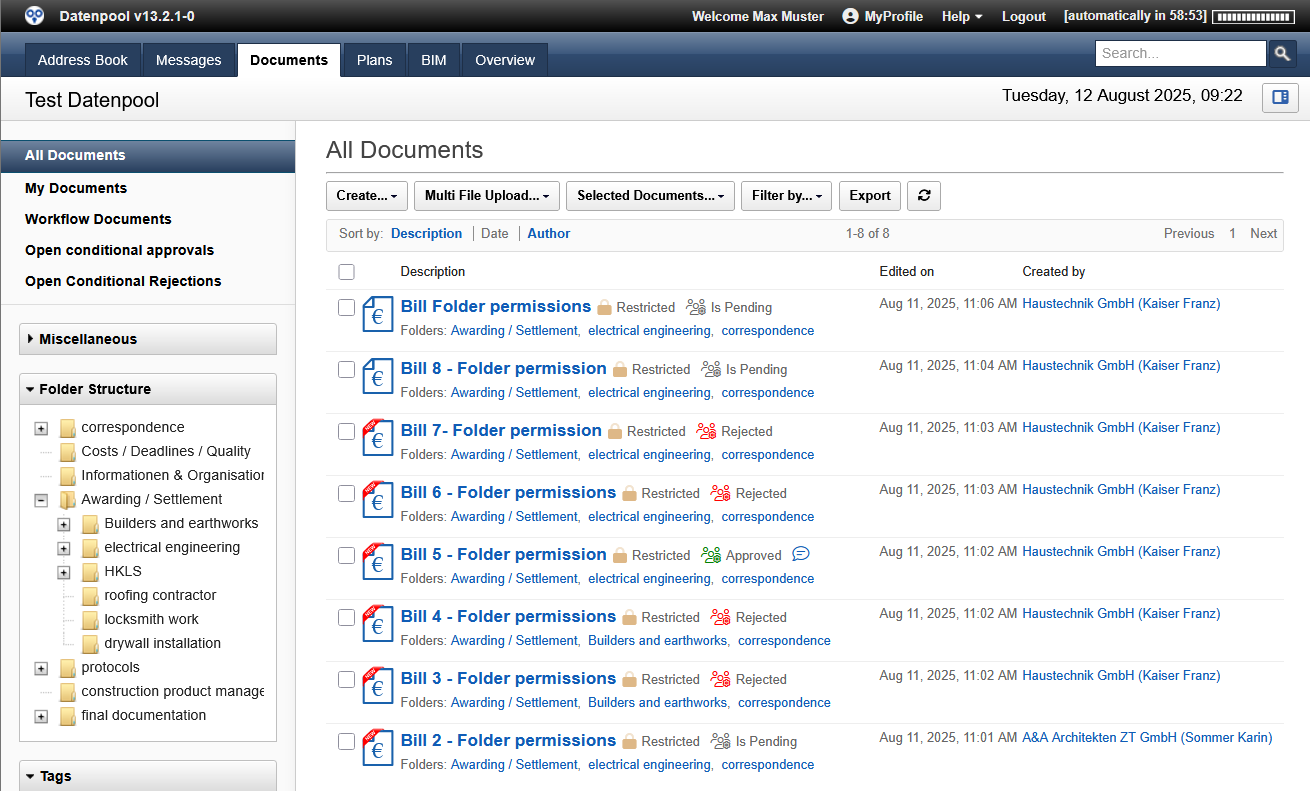
Task: Open the Create... dropdown
Action: pyautogui.click(x=366, y=196)
